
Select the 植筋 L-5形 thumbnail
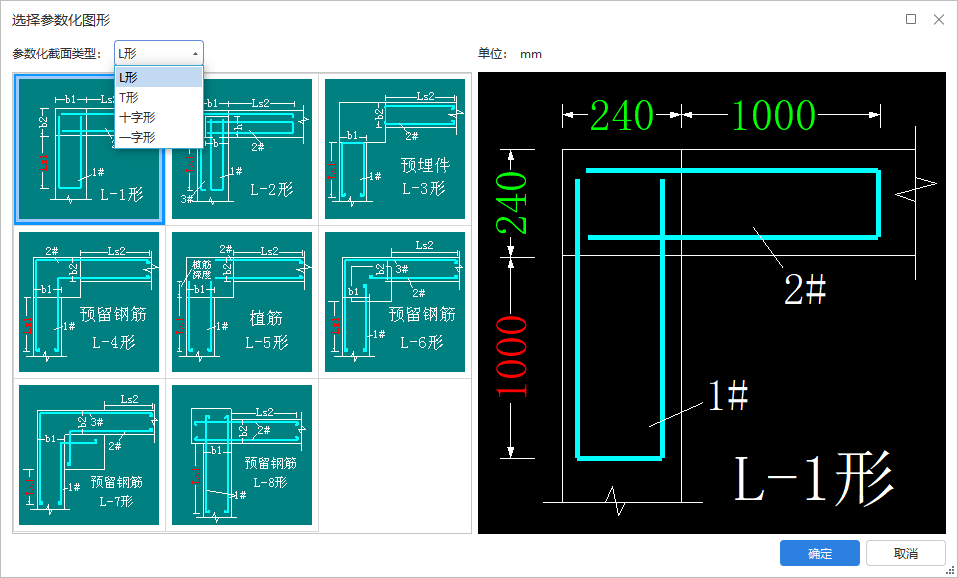coord(242,302)
